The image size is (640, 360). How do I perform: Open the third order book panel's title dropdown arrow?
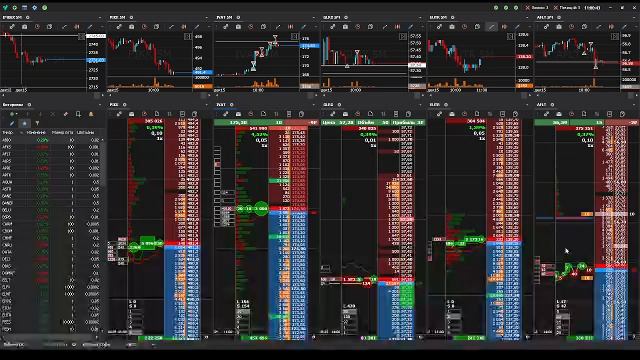(314, 105)
